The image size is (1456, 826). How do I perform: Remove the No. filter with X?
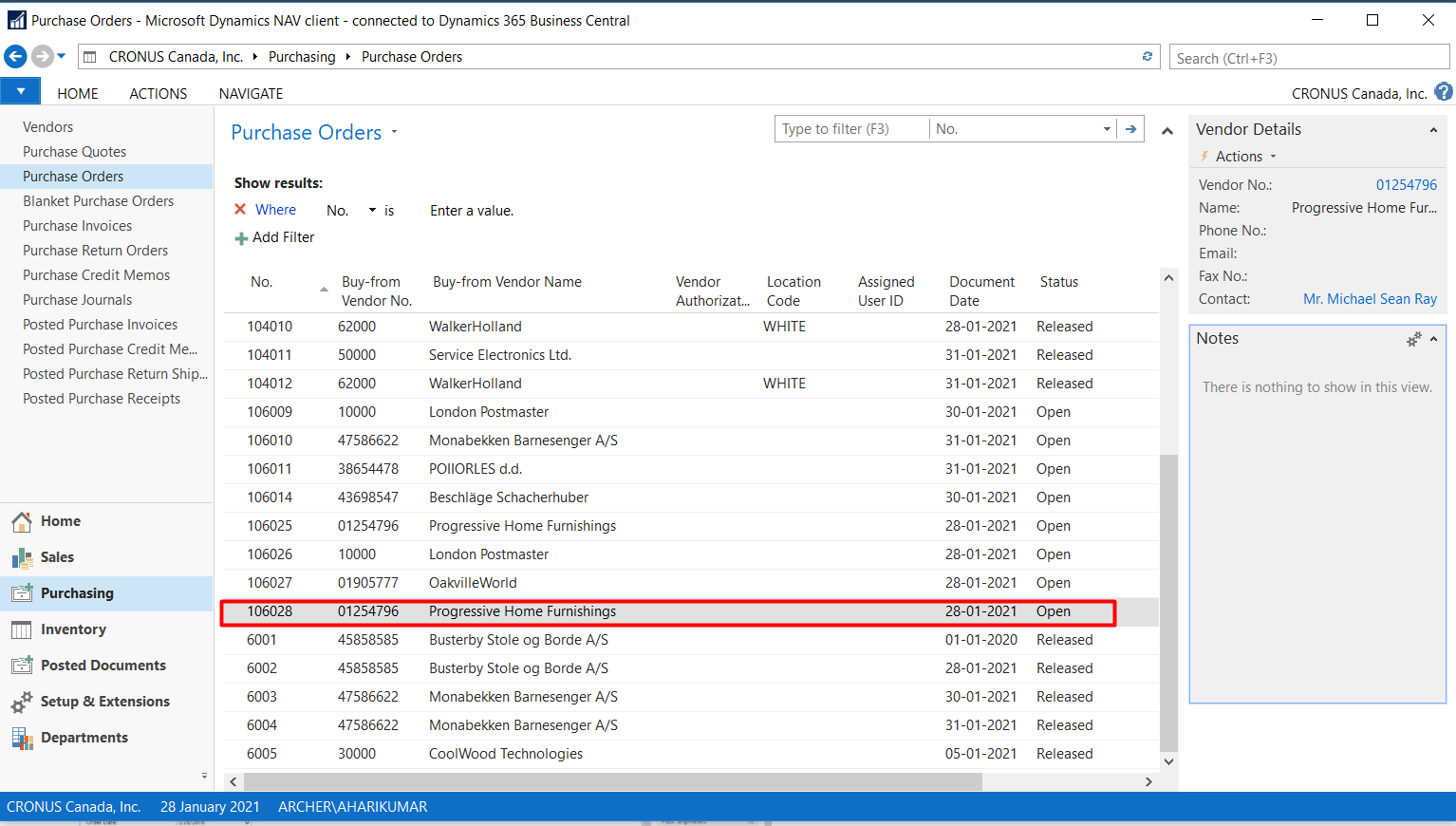tap(240, 210)
